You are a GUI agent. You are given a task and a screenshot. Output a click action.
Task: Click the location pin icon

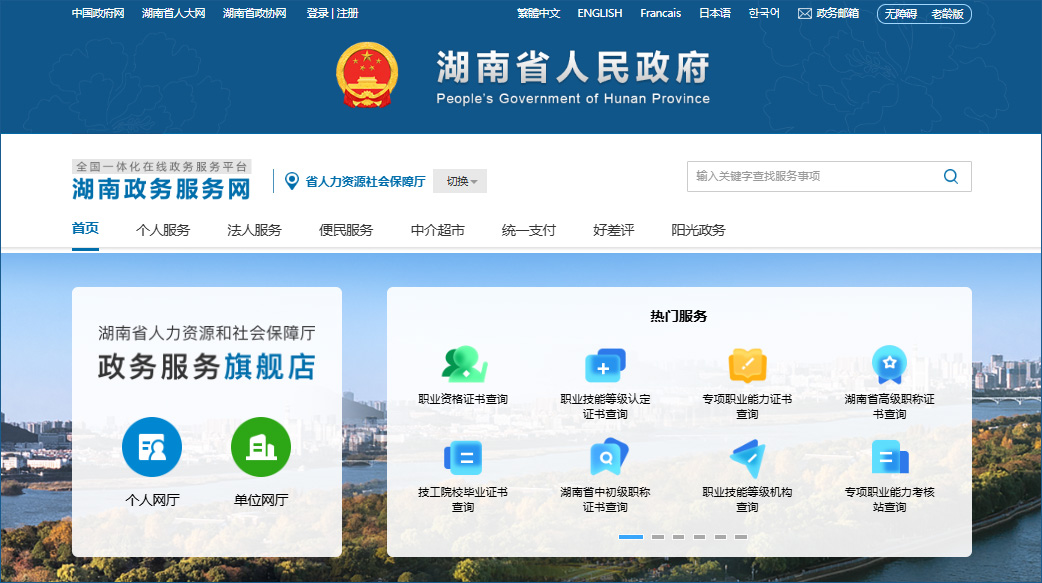coord(291,181)
